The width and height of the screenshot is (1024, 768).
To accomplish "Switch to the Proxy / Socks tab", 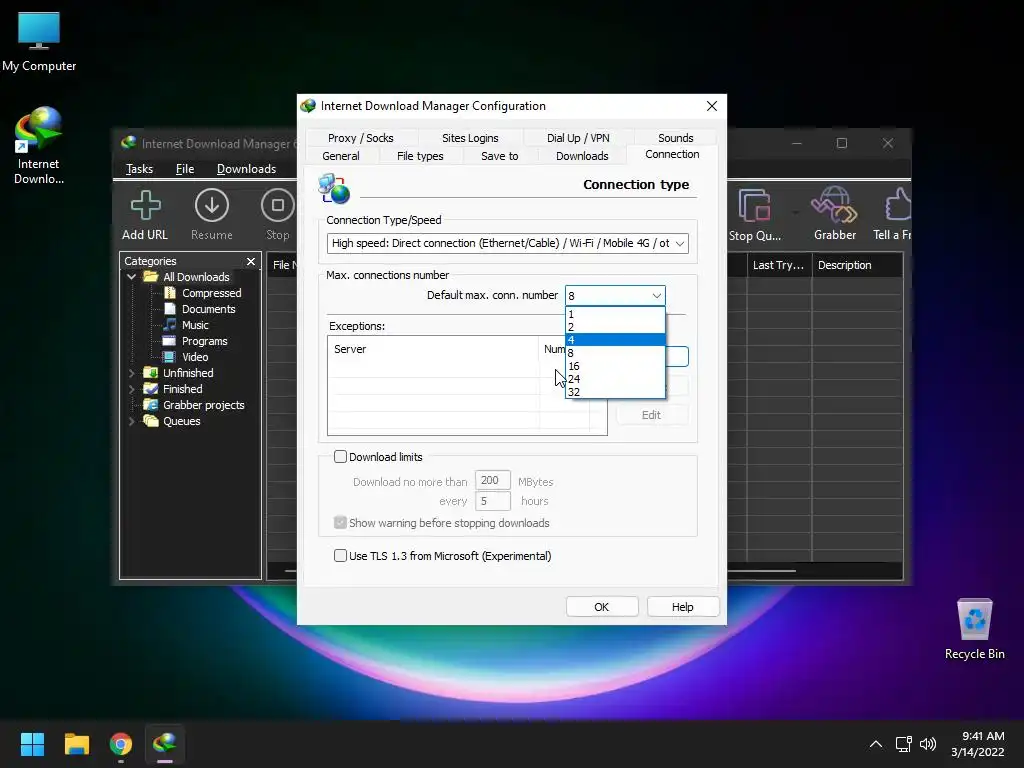I will (x=360, y=138).
